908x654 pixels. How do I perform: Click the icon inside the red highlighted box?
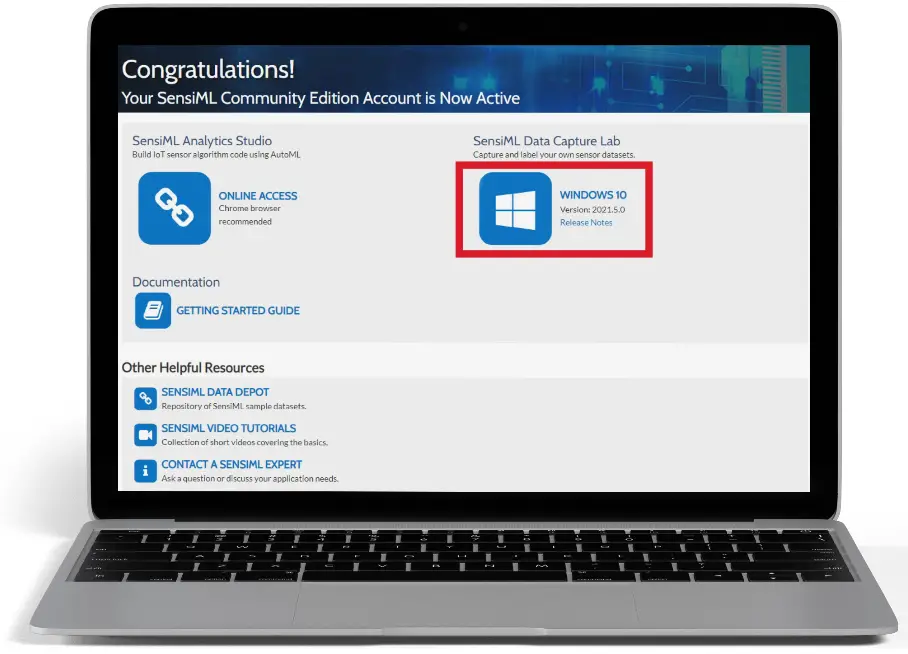[x=515, y=208]
